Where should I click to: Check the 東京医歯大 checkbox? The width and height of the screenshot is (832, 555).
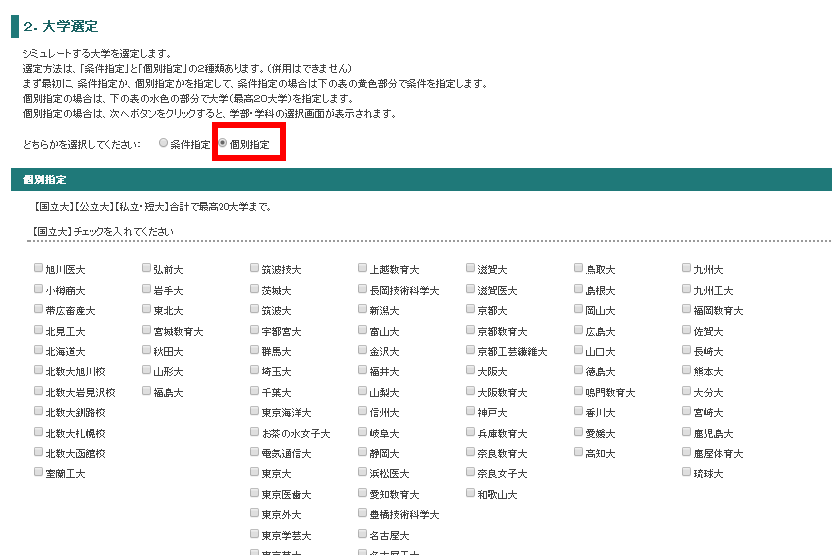255,492
